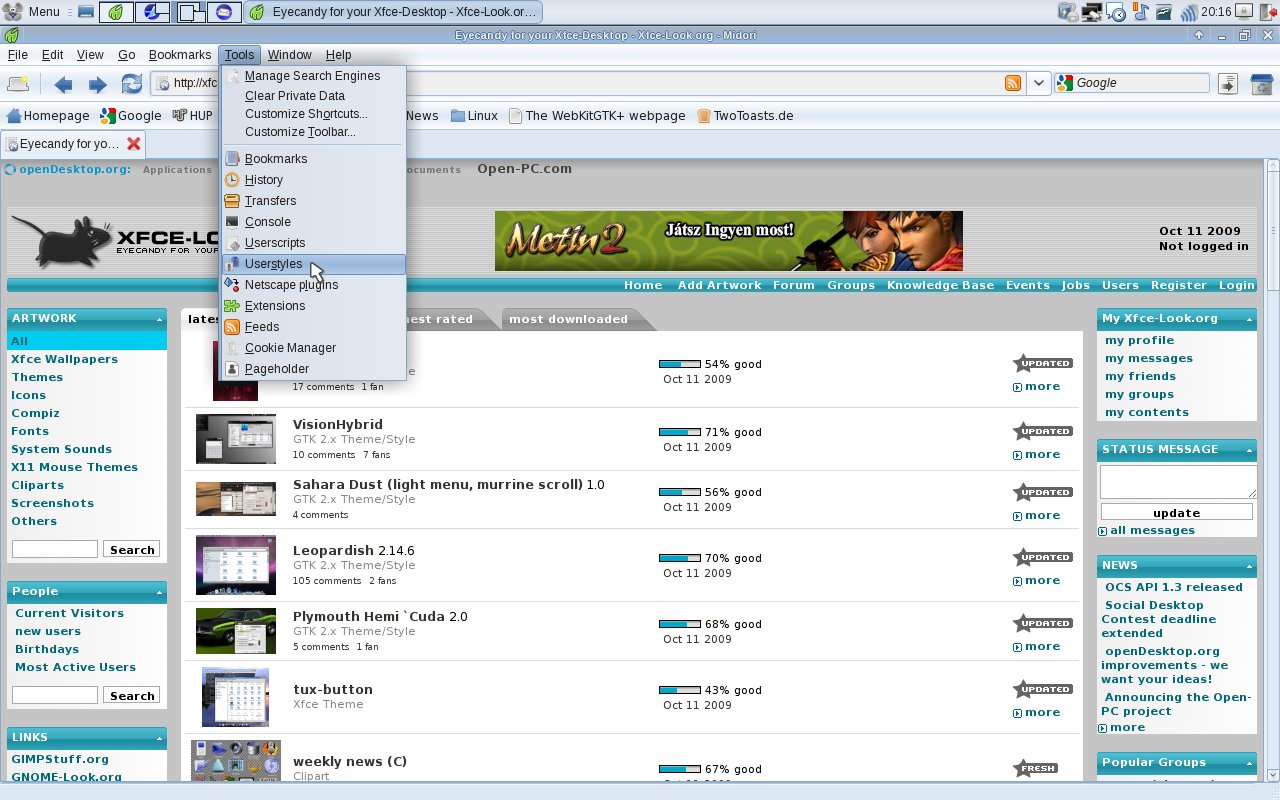Reload the current page
The width and height of the screenshot is (1280, 800).
click(x=131, y=84)
